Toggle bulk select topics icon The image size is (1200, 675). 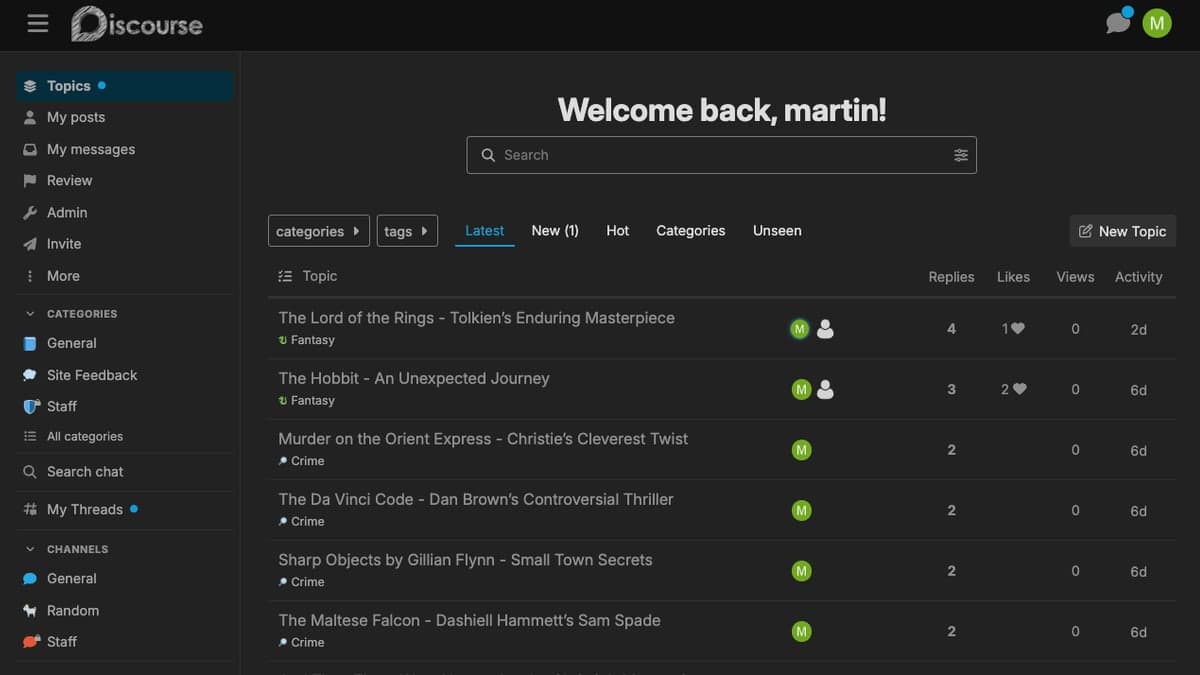point(285,277)
